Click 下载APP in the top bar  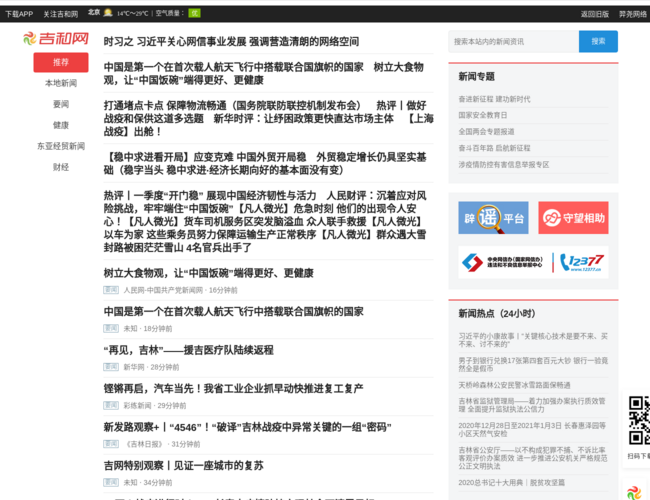(19, 14)
